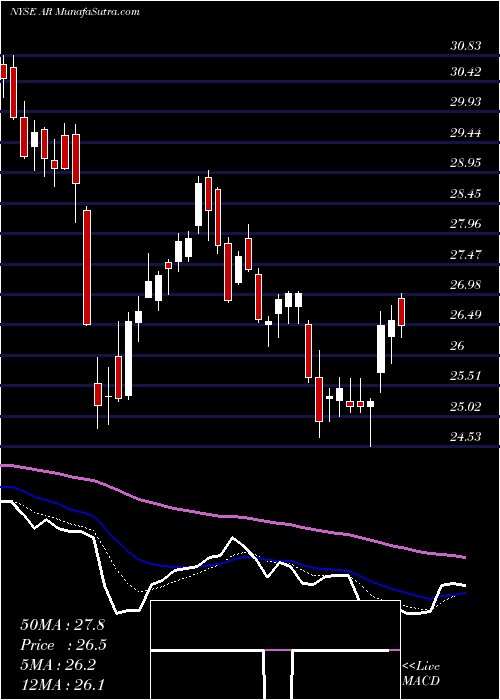The width and height of the screenshot is (500, 700).
Task: Click the 30.42 price axis label
Action: click(x=465, y=71)
